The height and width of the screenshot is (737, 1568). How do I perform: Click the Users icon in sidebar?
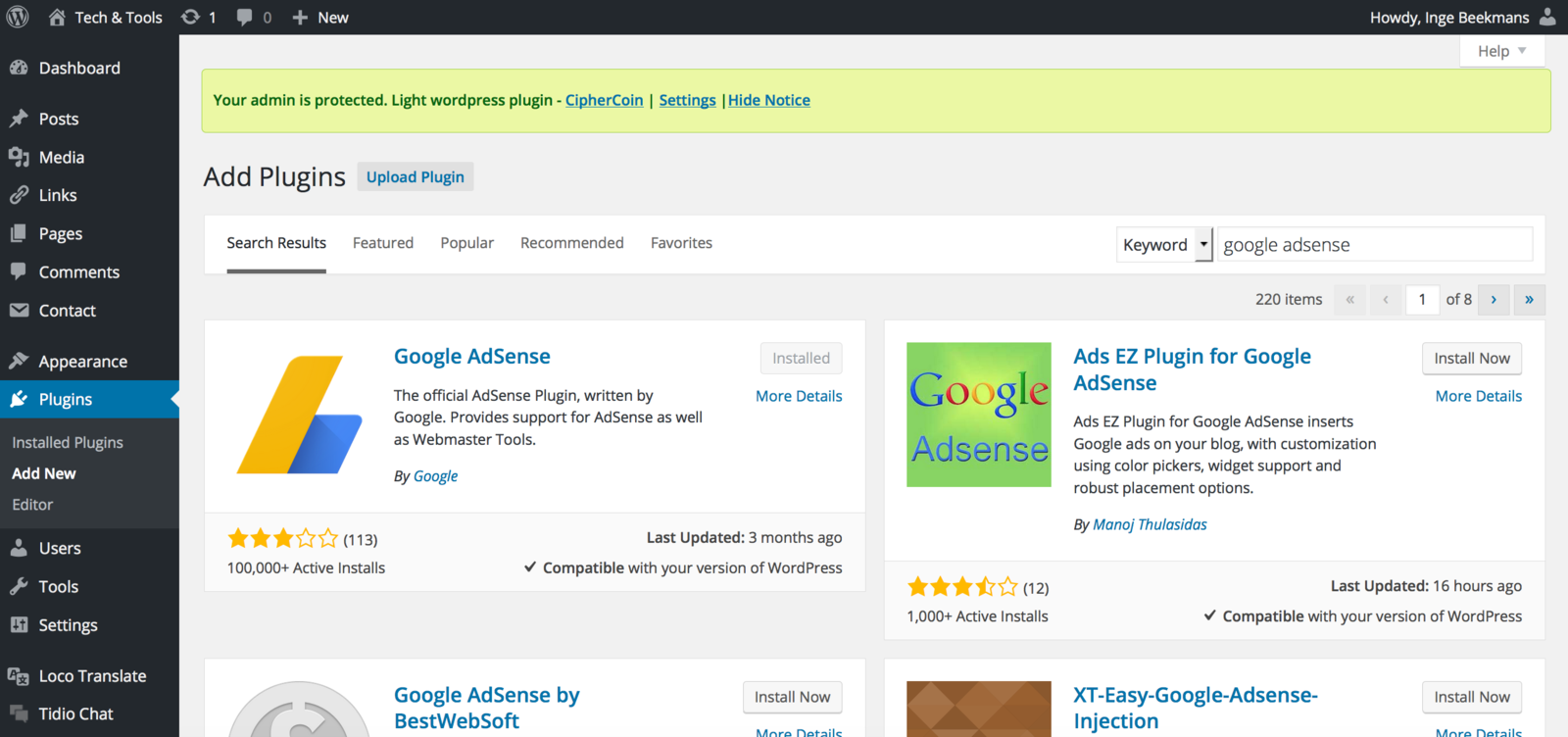tap(19, 548)
